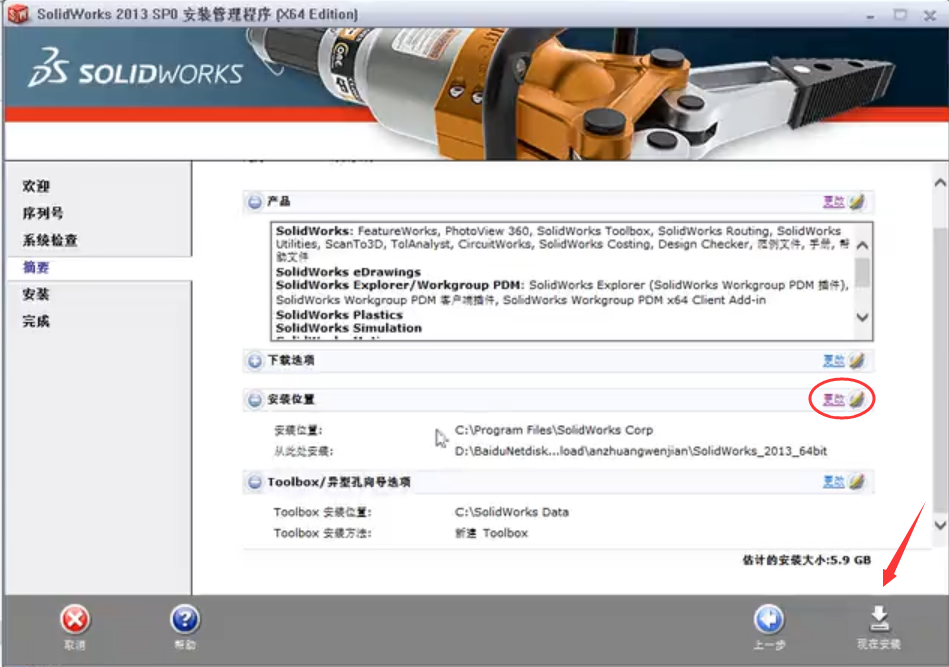Select 摘要 step in sidebar
The width and height of the screenshot is (949, 667).
click(x=36, y=268)
